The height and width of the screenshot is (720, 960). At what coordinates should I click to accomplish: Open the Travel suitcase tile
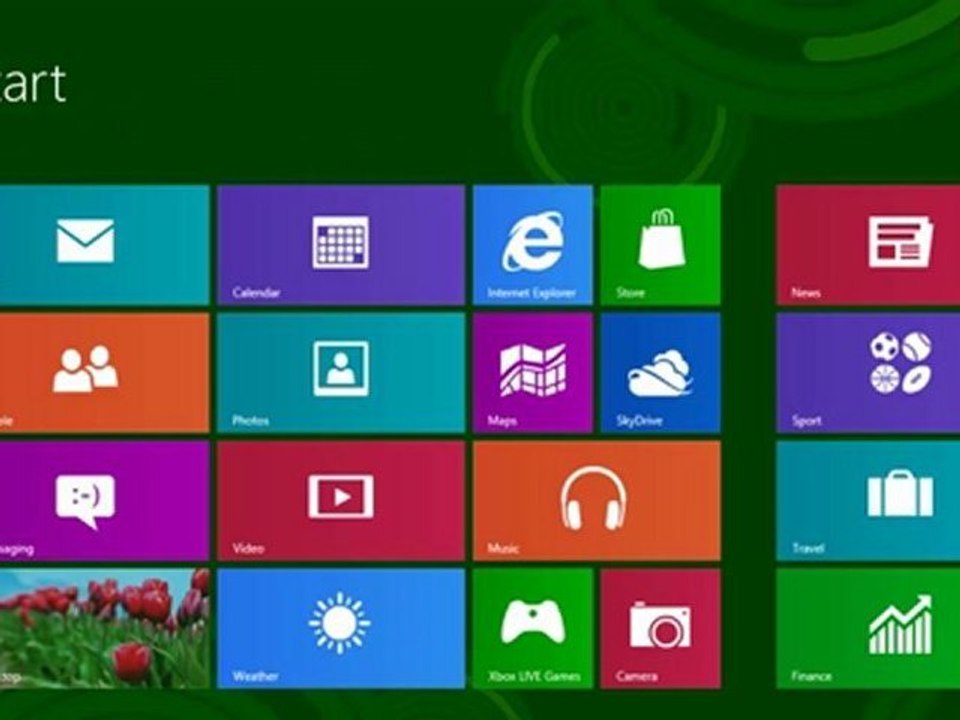click(868, 501)
